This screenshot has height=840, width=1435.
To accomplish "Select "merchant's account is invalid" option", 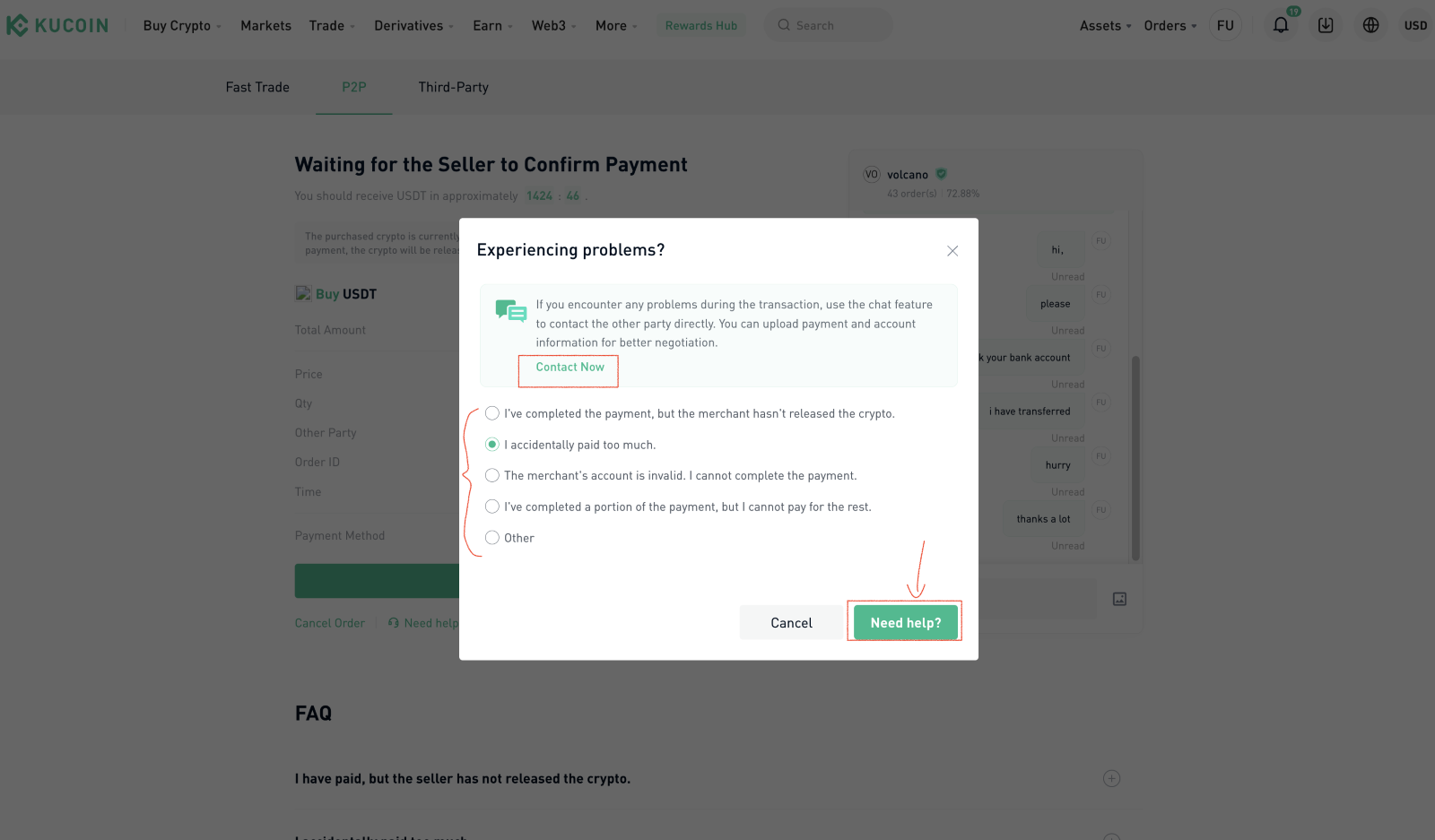I will pyautogui.click(x=492, y=475).
